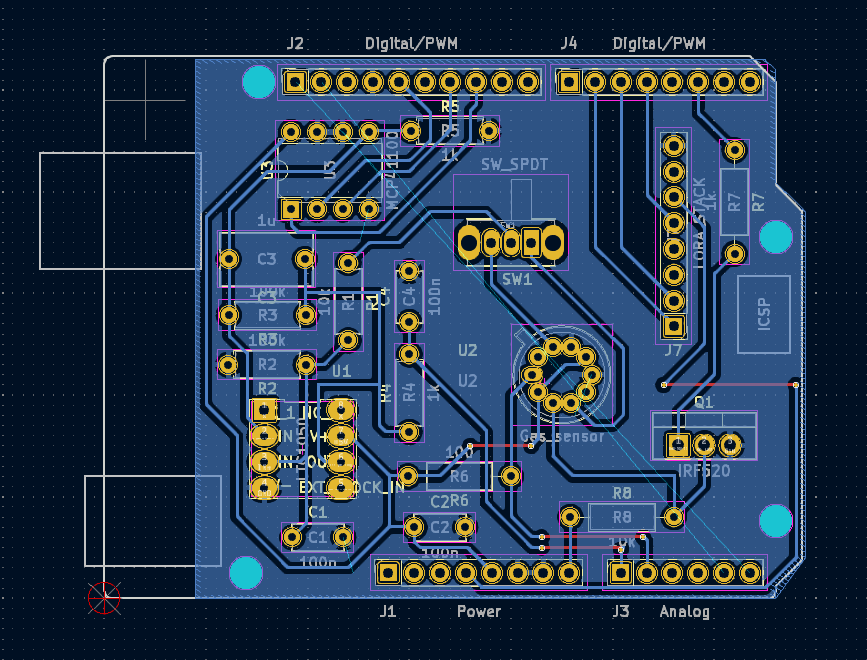Click the square pad of J7 header
Viewport: 867px width, 660px height.
click(673, 326)
